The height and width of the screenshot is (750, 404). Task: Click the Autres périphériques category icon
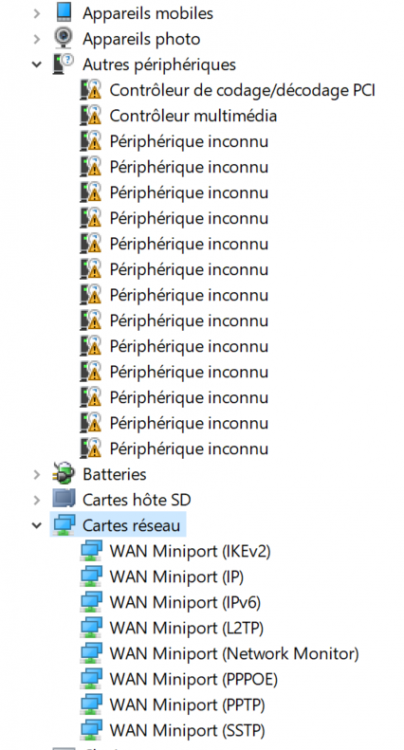63,64
